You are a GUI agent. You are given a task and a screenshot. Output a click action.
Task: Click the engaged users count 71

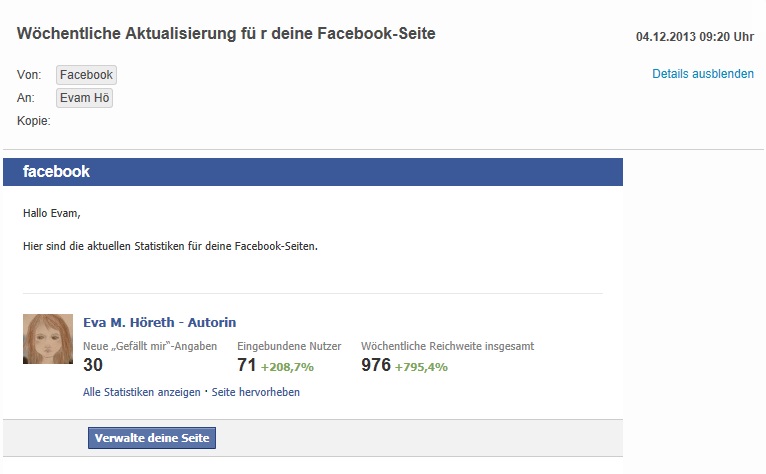(x=247, y=365)
